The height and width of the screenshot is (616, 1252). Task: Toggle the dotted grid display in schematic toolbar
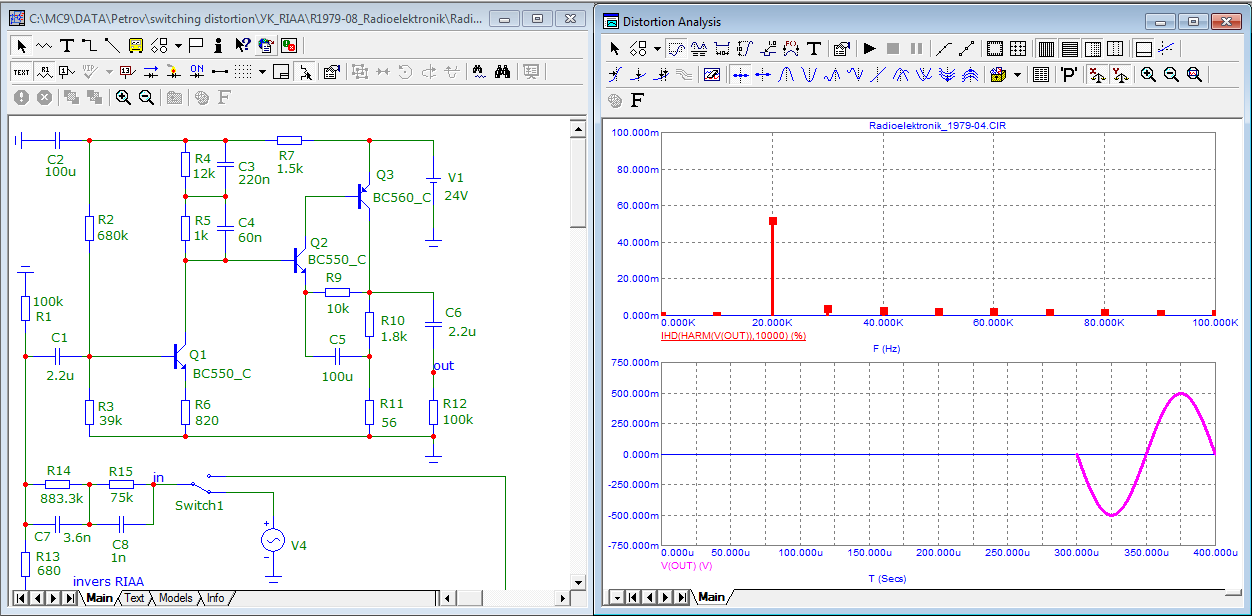click(243, 71)
